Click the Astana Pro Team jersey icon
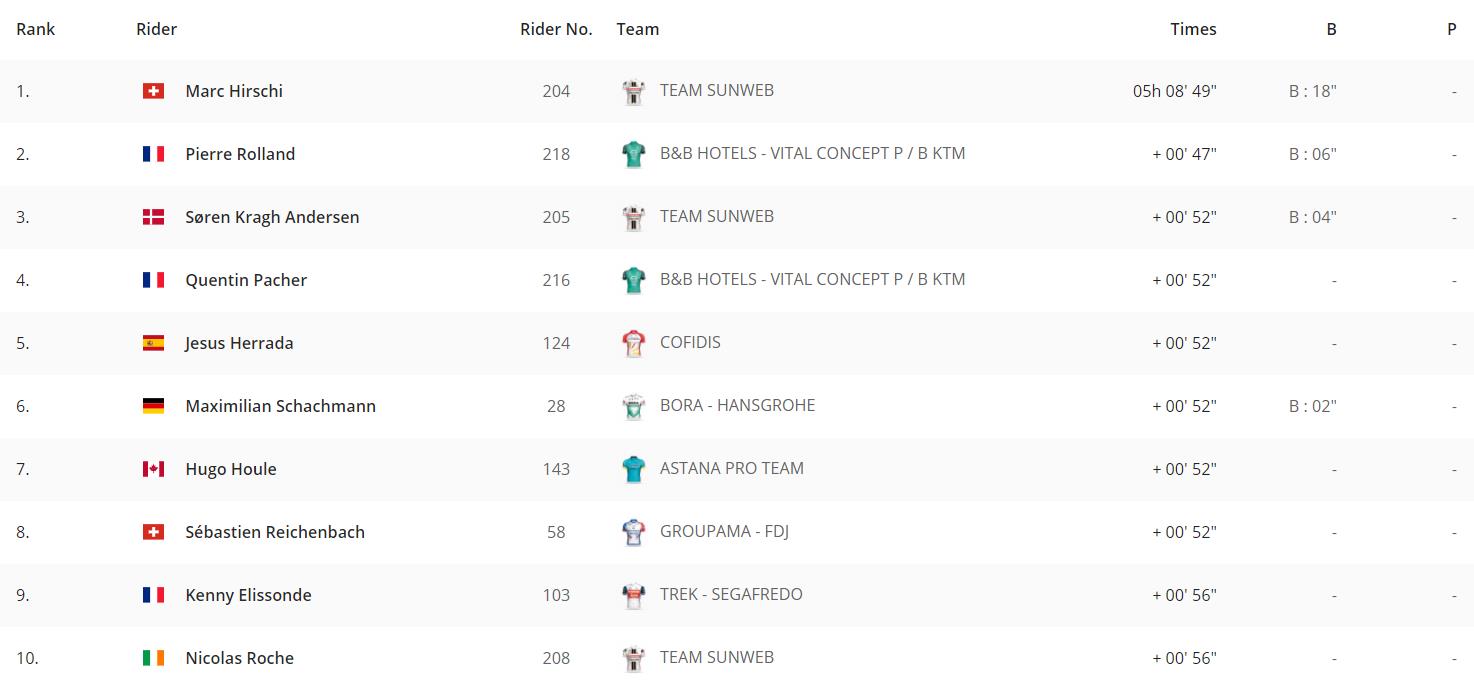Image resolution: width=1474 pixels, height=699 pixels. tap(634, 469)
